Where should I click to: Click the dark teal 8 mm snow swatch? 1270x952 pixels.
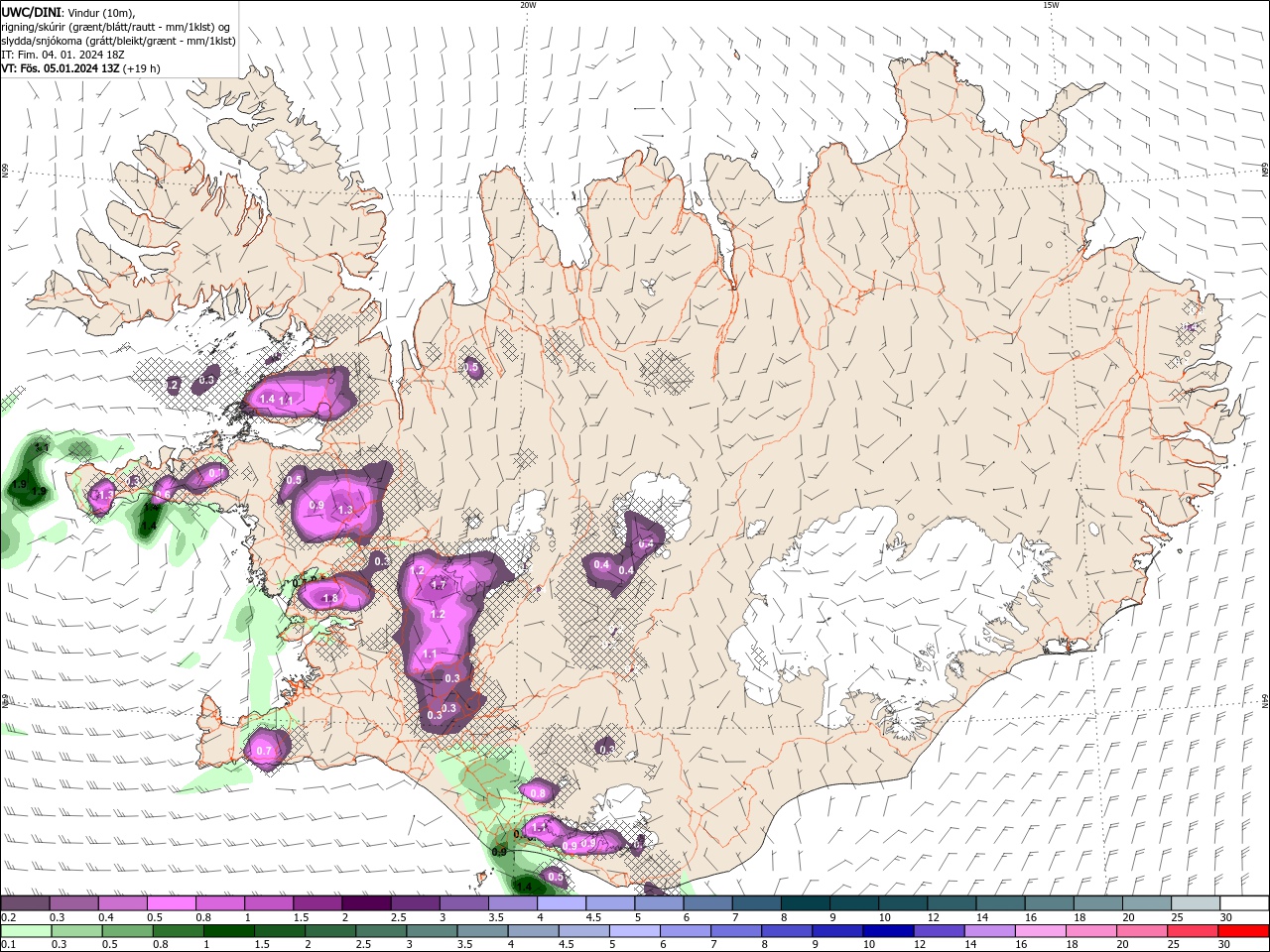tap(806, 903)
